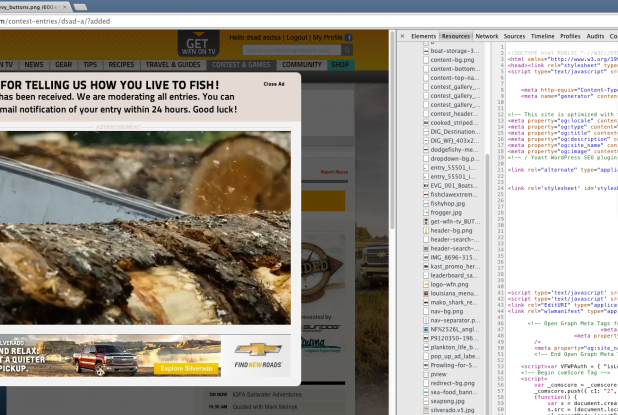The image size is (618, 415).
Task: Click the site search input field
Action: pyautogui.click(x=292, y=50)
